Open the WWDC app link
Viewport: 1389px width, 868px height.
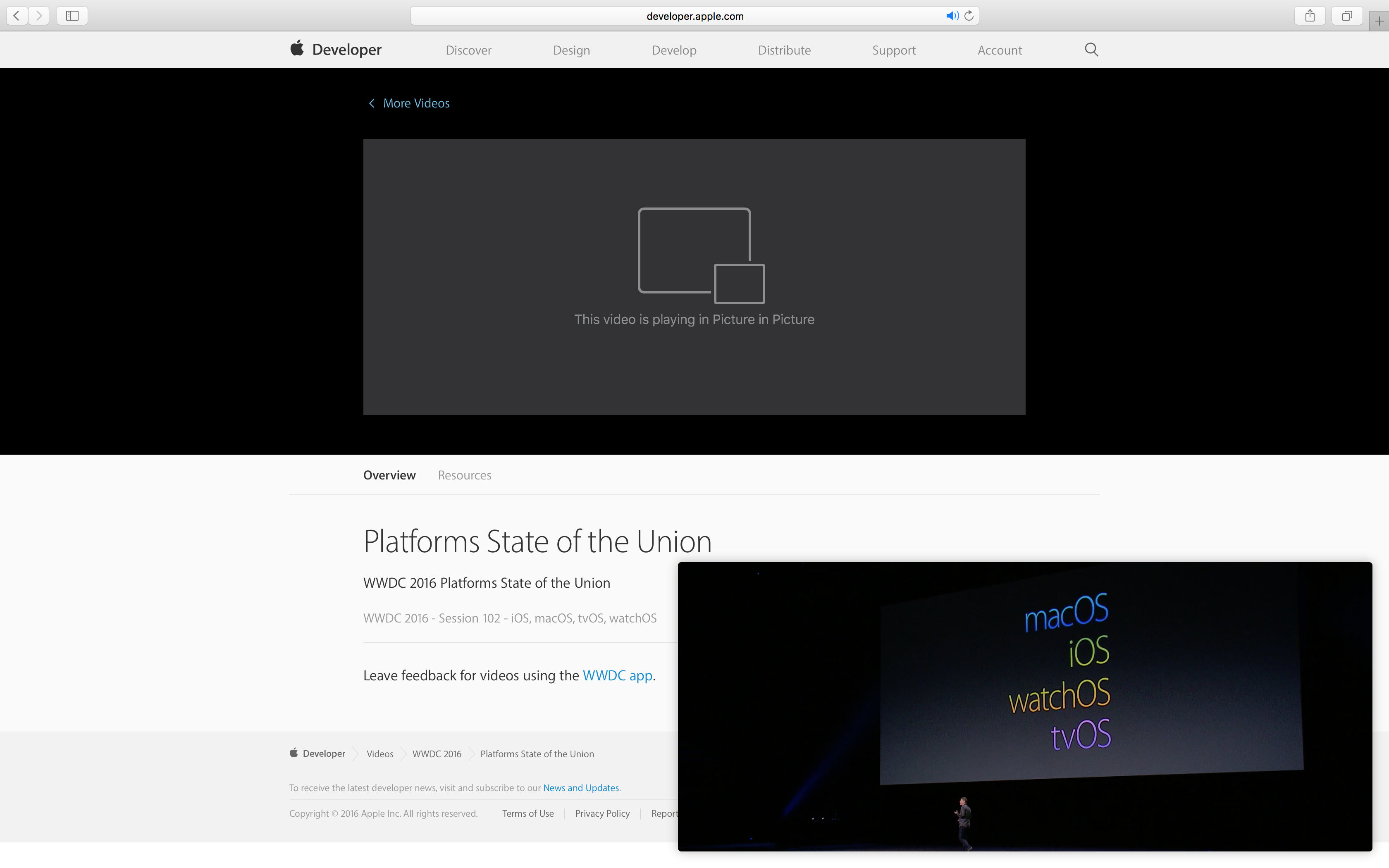pos(617,676)
